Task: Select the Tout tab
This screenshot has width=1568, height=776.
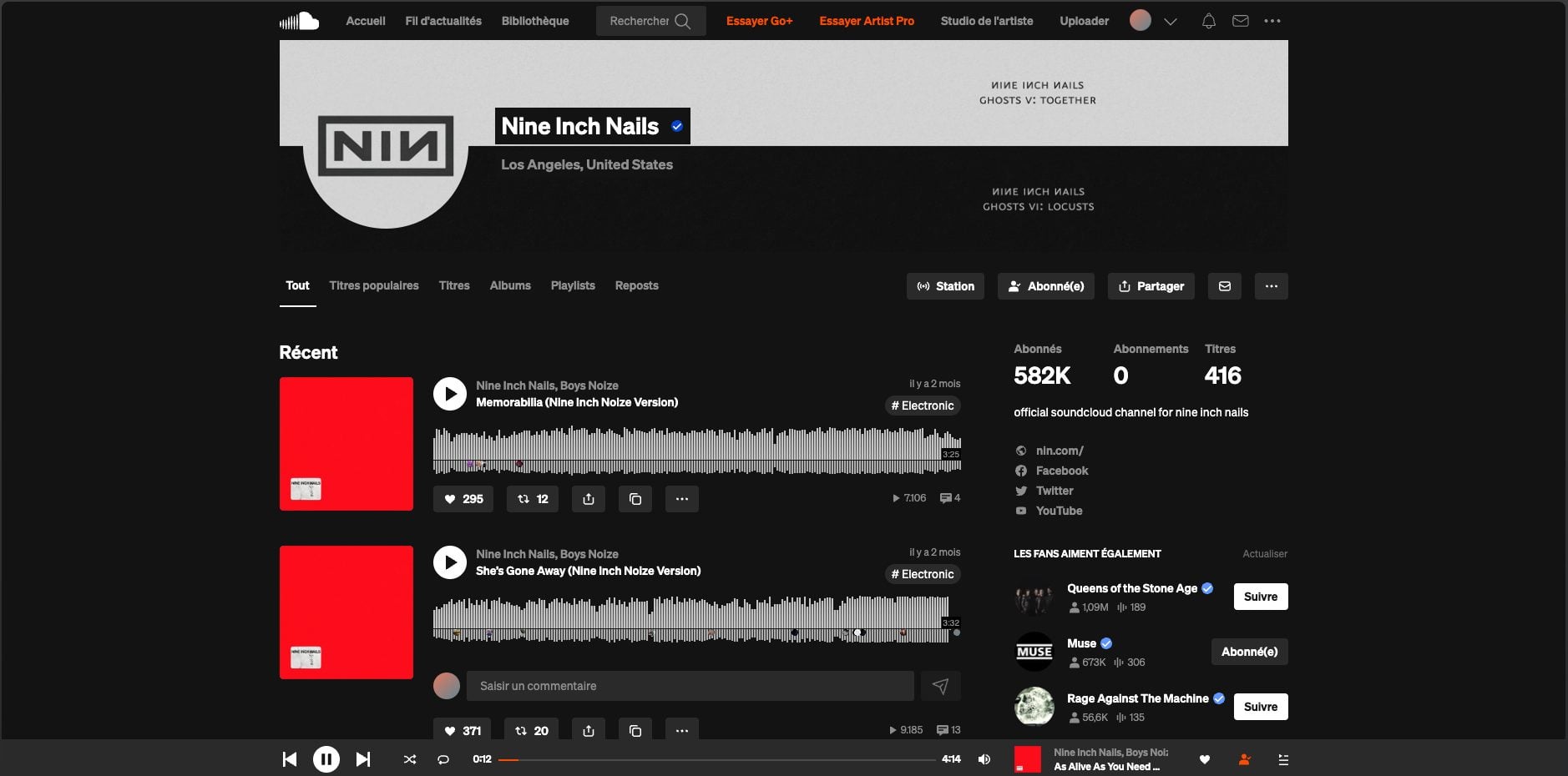Action: coord(297,285)
